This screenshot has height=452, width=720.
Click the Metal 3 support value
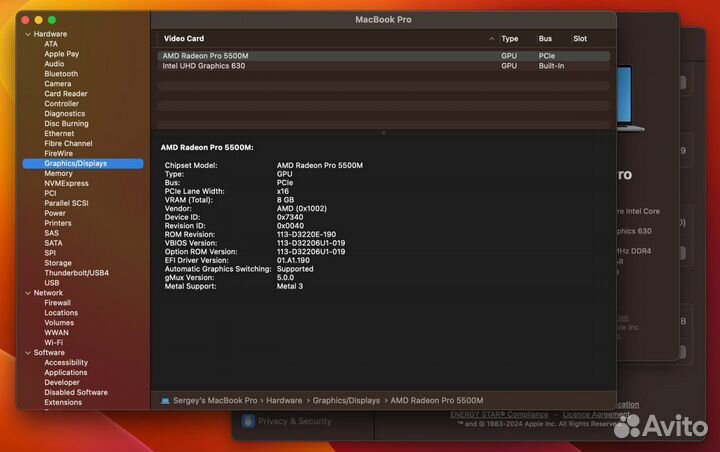(x=290, y=286)
